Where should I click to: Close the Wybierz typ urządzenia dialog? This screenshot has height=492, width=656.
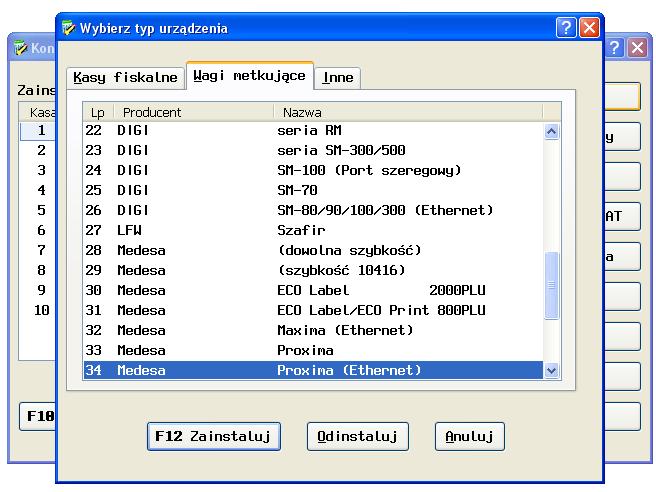pyautogui.click(x=589, y=28)
